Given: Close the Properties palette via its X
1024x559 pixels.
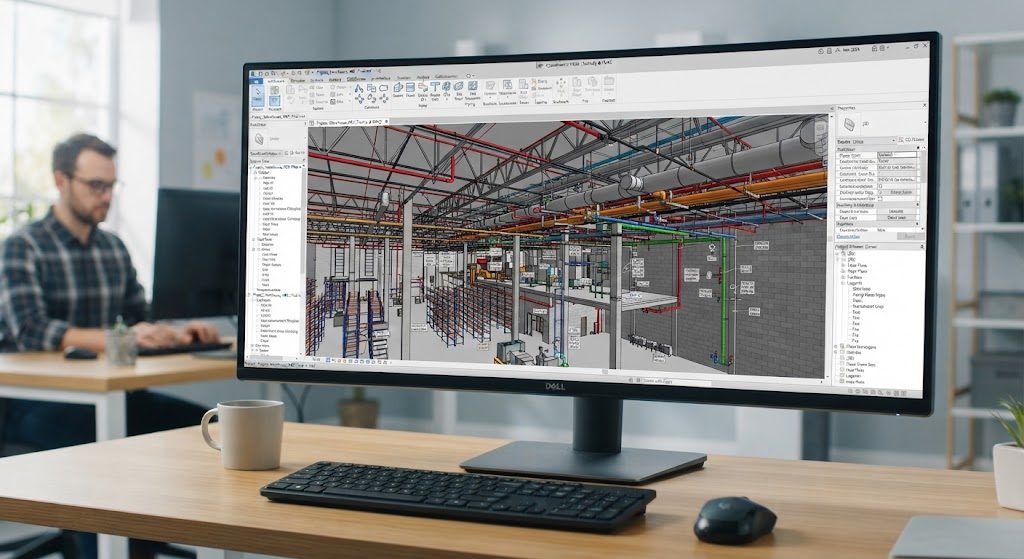Looking at the screenshot, I should (x=925, y=105).
